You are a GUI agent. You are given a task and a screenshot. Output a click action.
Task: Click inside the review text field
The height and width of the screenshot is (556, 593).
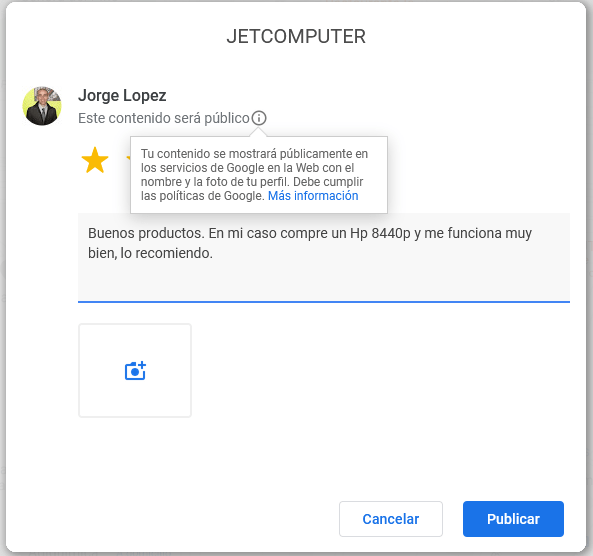324,258
